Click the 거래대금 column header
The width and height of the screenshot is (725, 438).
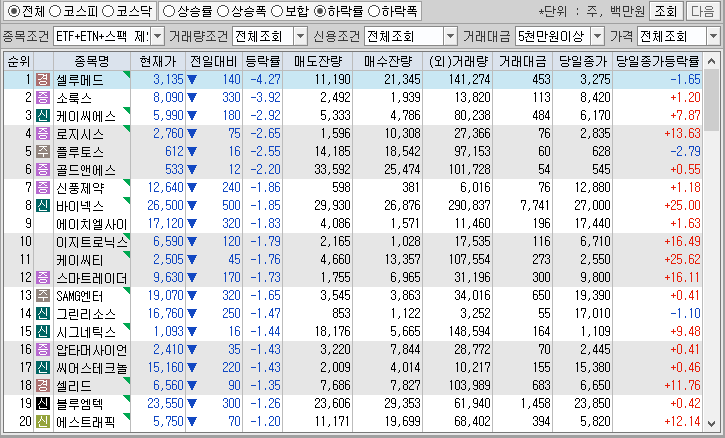(x=522, y=61)
